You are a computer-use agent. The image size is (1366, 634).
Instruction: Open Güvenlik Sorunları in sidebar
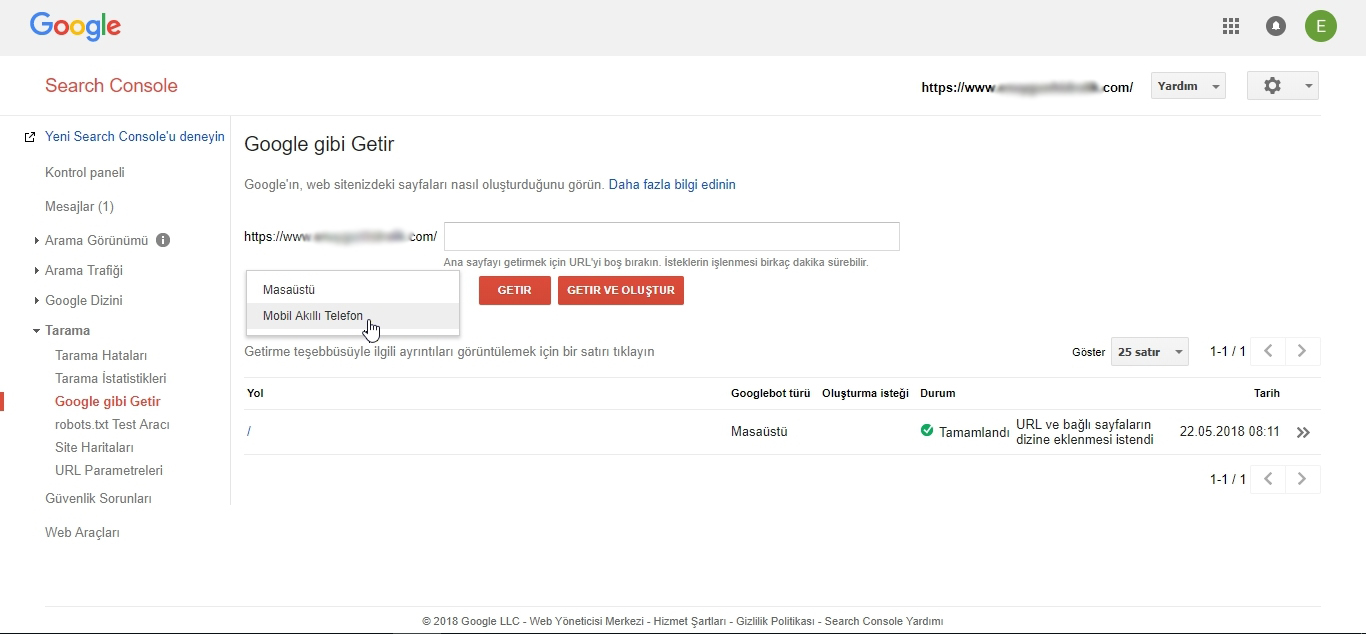[98, 498]
